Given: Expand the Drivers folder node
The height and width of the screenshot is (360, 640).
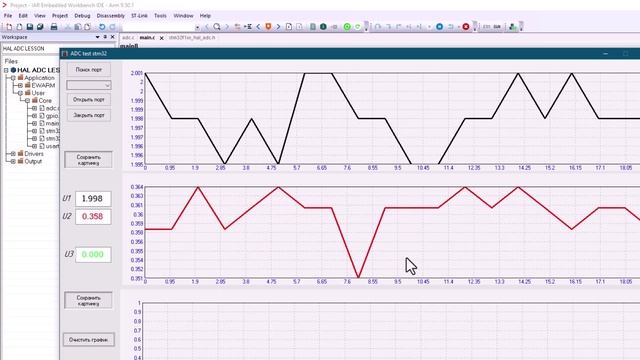Looking at the screenshot, I should 13,154.
